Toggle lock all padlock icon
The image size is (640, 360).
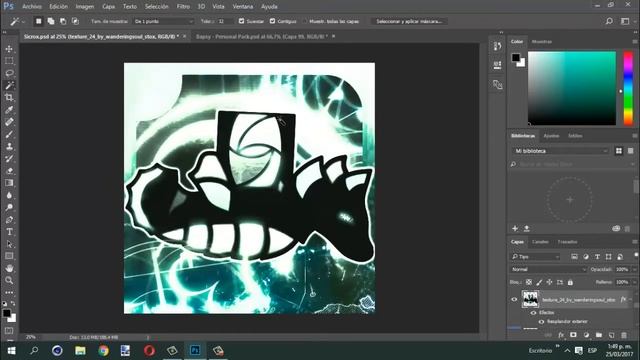[x=570, y=282]
